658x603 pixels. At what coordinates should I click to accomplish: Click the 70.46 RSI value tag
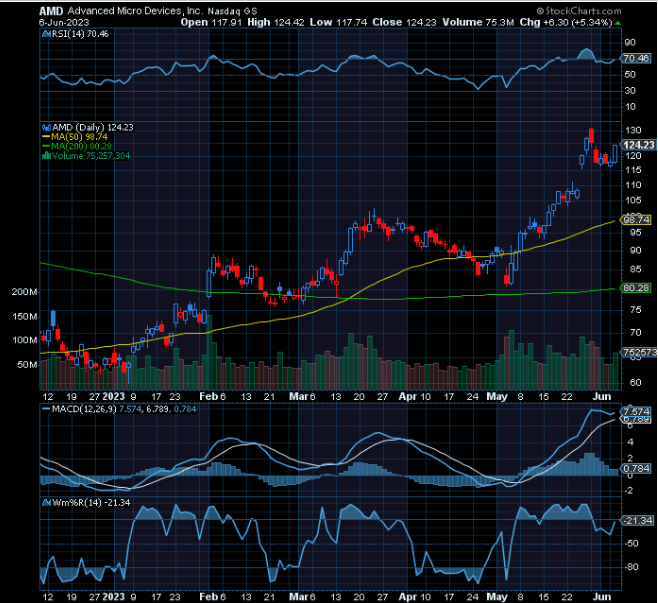[x=636, y=59]
